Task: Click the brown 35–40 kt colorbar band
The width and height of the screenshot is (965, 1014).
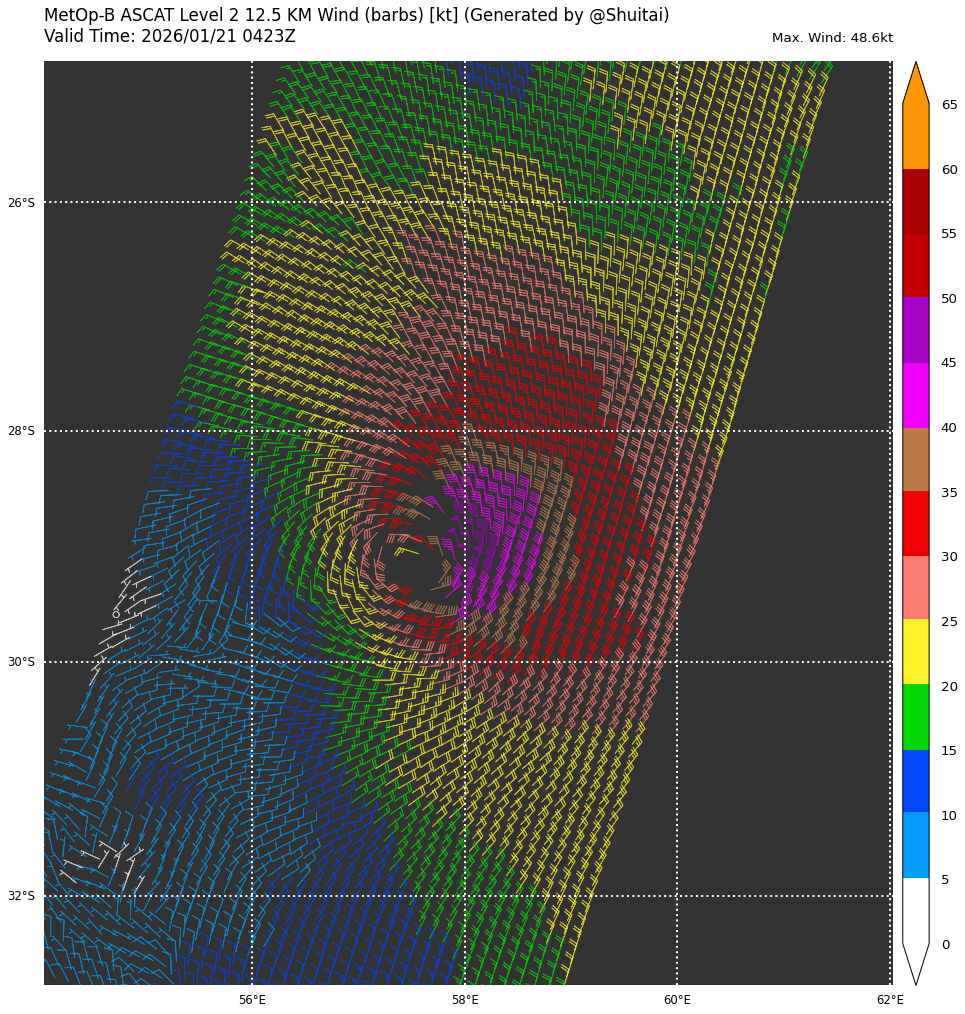Action: point(915,459)
